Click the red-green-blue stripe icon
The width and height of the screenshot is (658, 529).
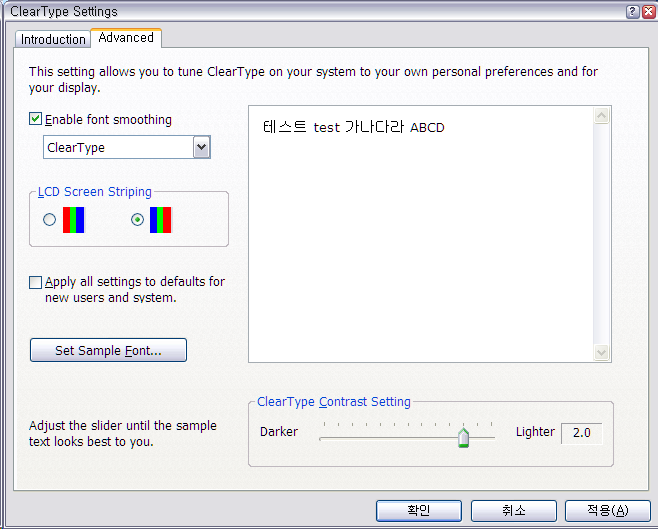click(73, 220)
